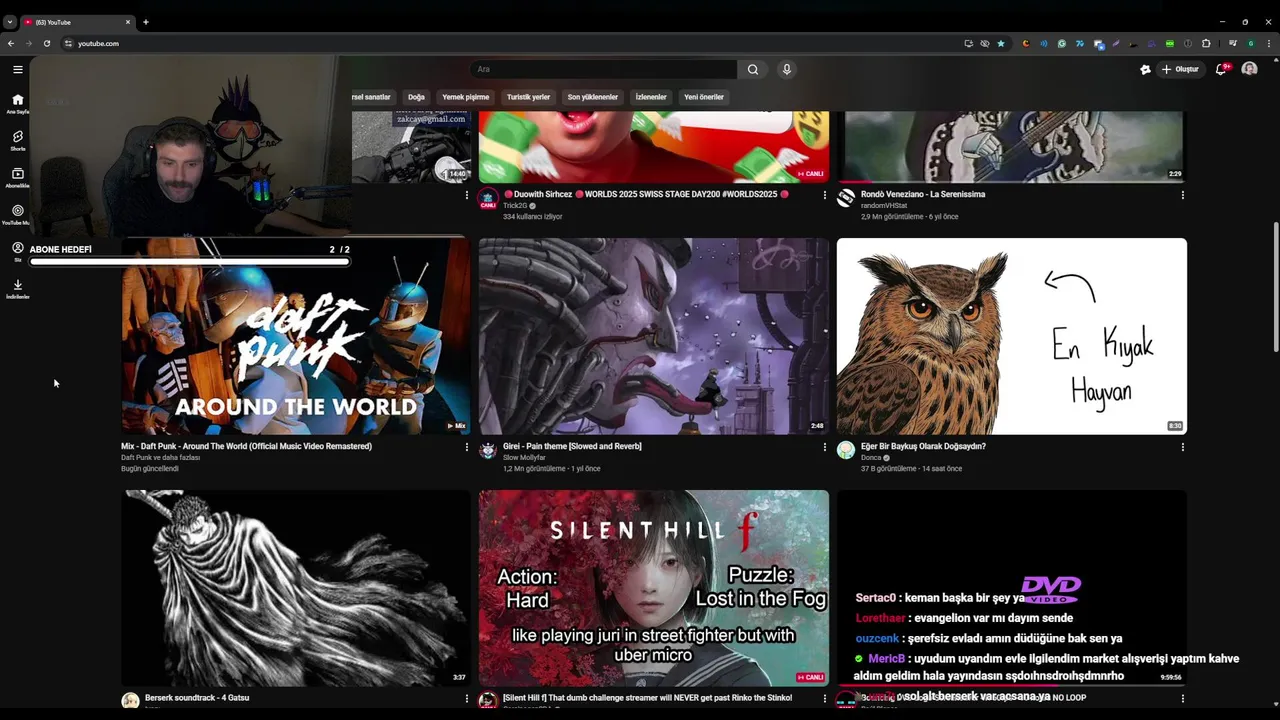Open a new browser tab
The height and width of the screenshot is (720, 1280).
[x=145, y=21]
